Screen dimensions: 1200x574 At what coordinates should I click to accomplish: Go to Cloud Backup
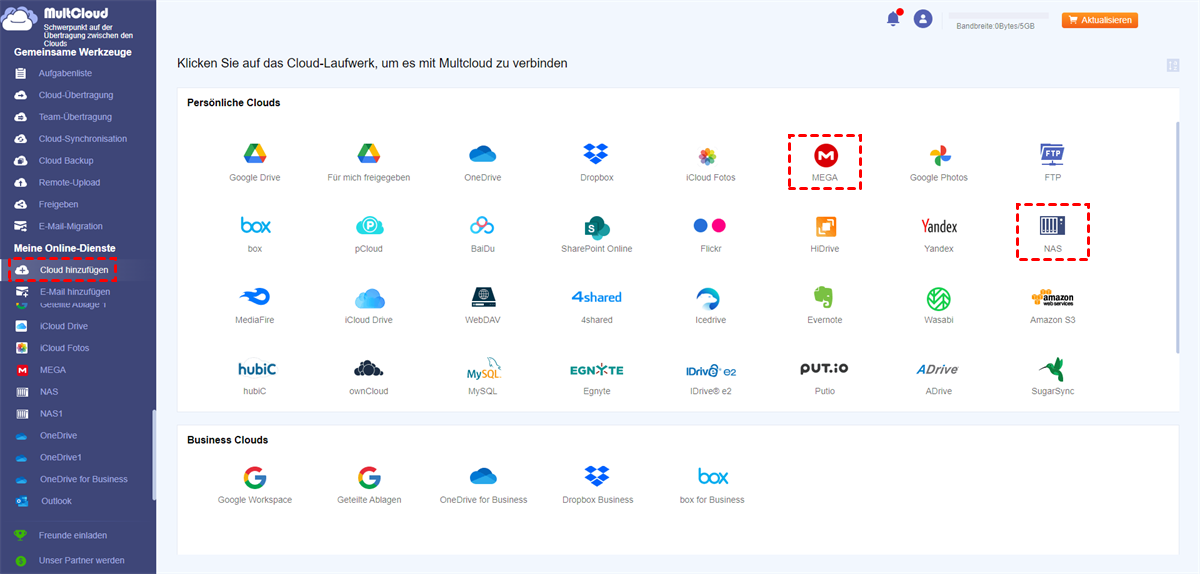tap(64, 161)
